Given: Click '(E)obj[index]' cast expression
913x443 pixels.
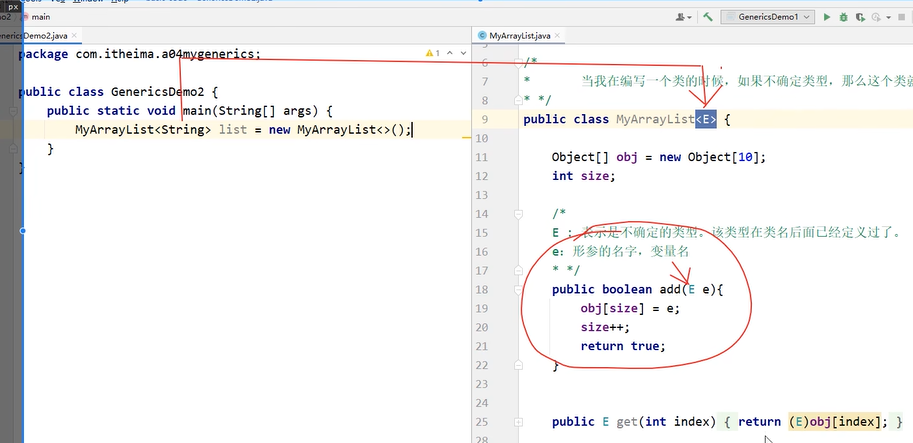Looking at the screenshot, I should [836, 421].
